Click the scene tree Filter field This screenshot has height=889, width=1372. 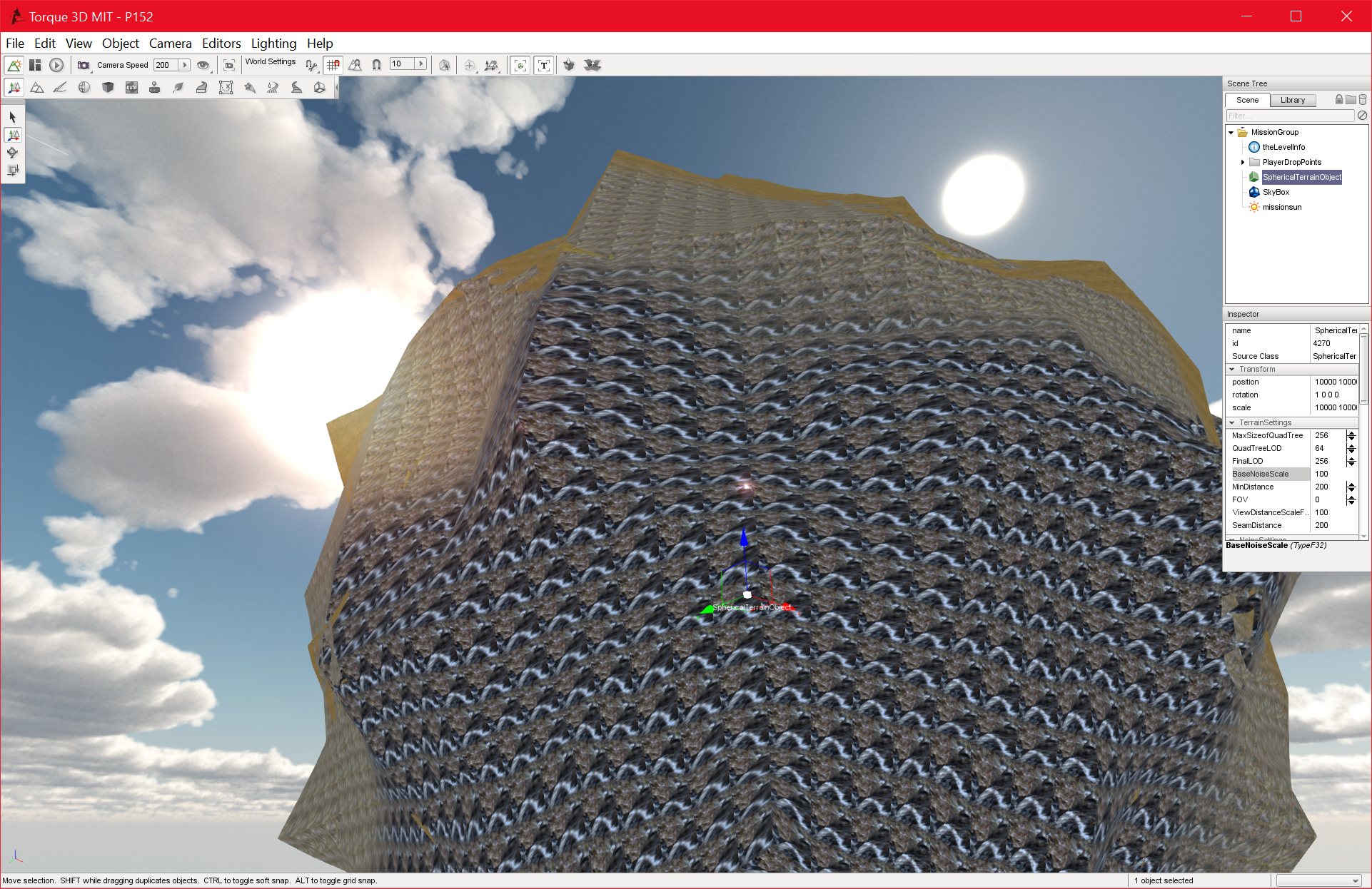tap(1290, 116)
